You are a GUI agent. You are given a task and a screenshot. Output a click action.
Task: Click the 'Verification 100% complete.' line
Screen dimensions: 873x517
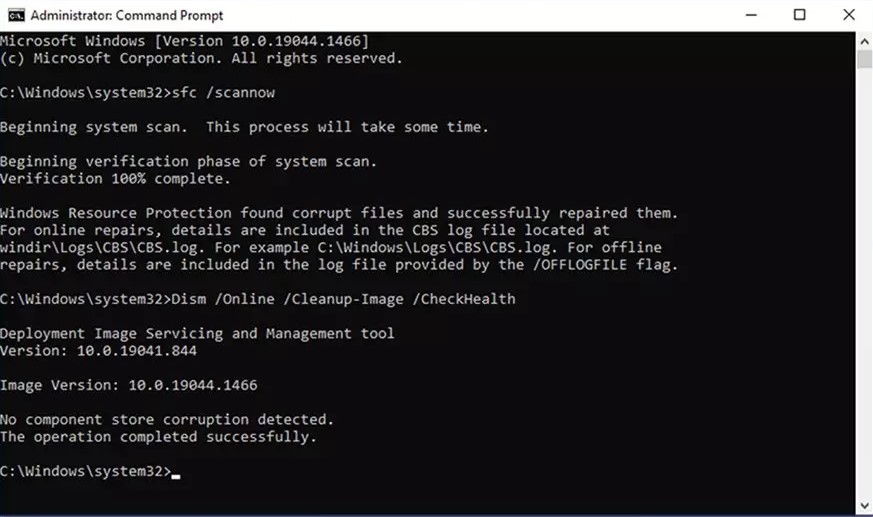point(115,178)
